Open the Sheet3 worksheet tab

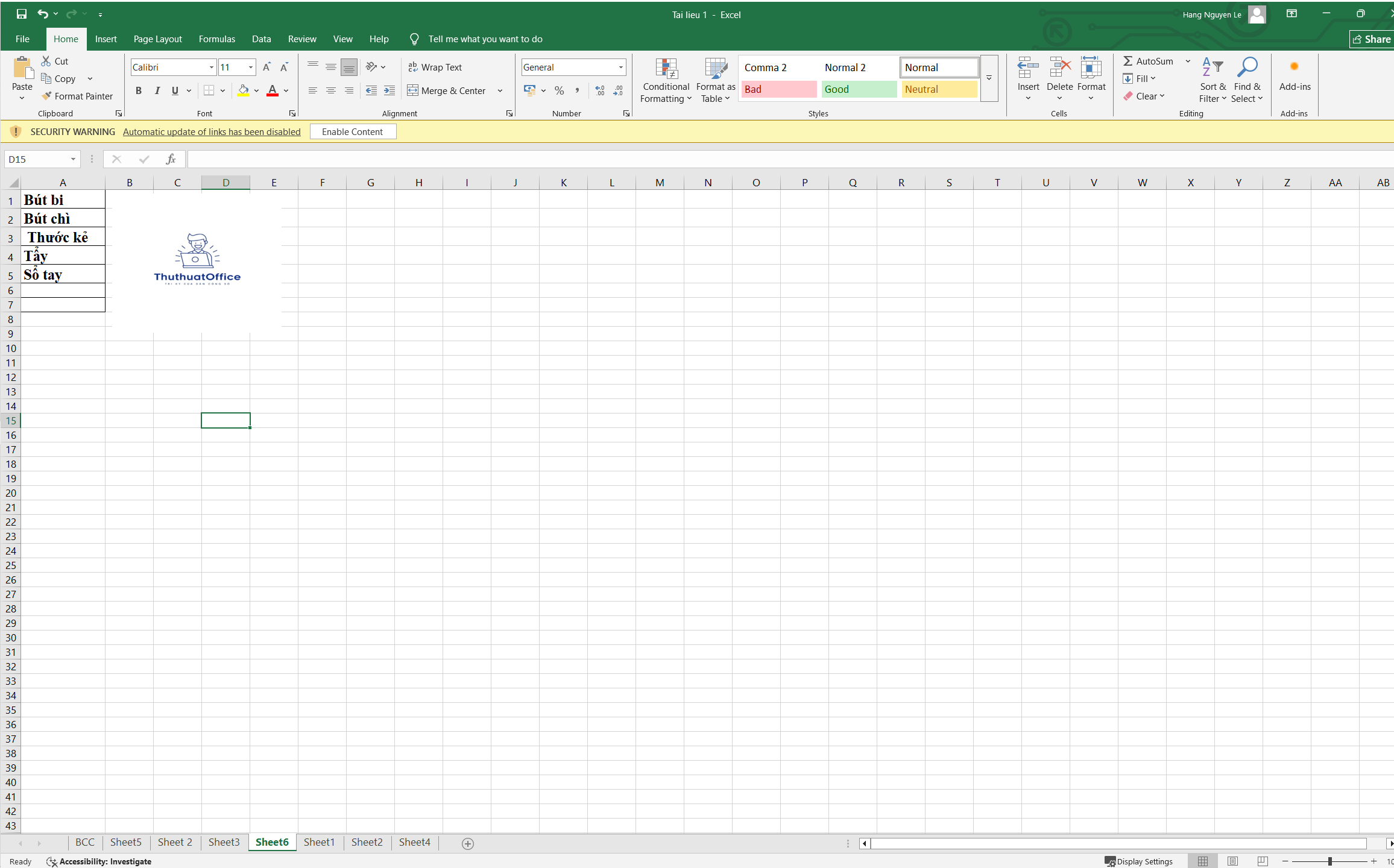click(223, 842)
